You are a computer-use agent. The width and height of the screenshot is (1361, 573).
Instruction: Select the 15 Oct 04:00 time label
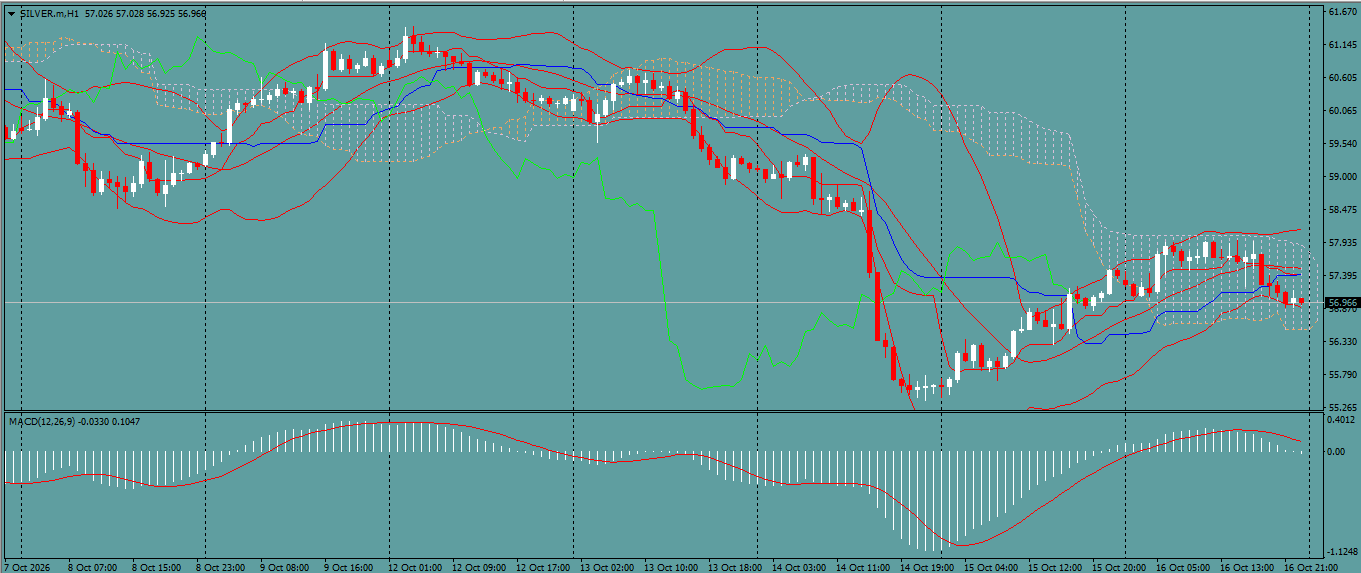992,567
